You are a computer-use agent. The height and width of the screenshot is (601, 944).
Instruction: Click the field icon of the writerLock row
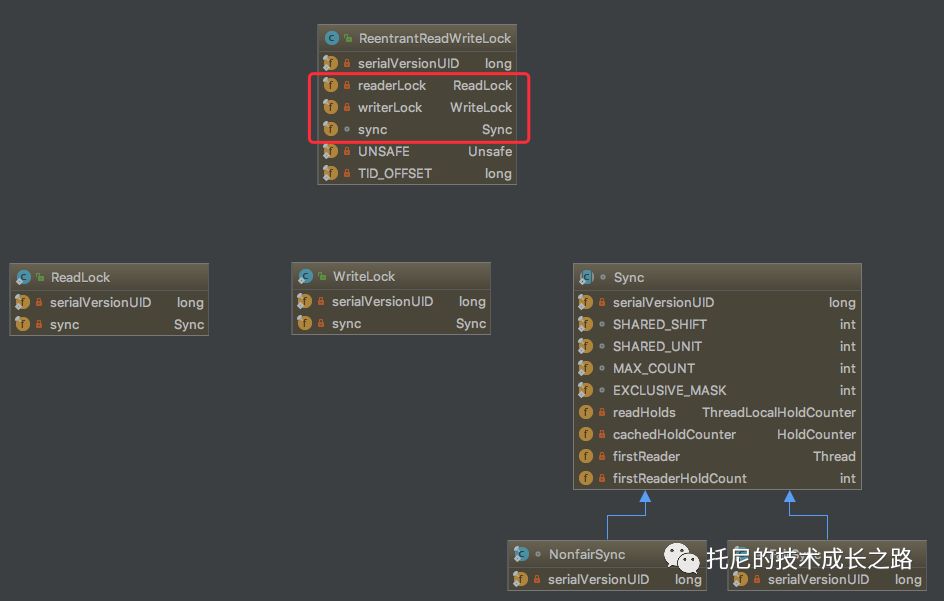(x=331, y=107)
